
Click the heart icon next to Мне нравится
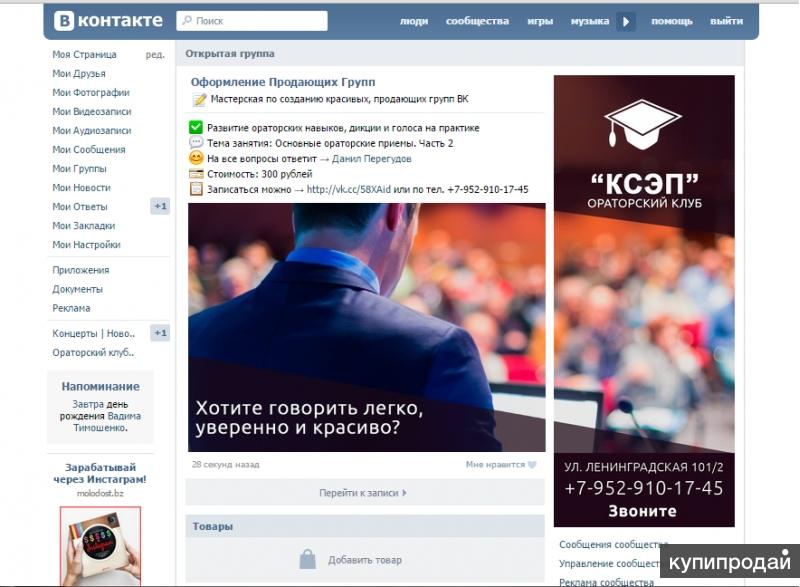coord(532,465)
